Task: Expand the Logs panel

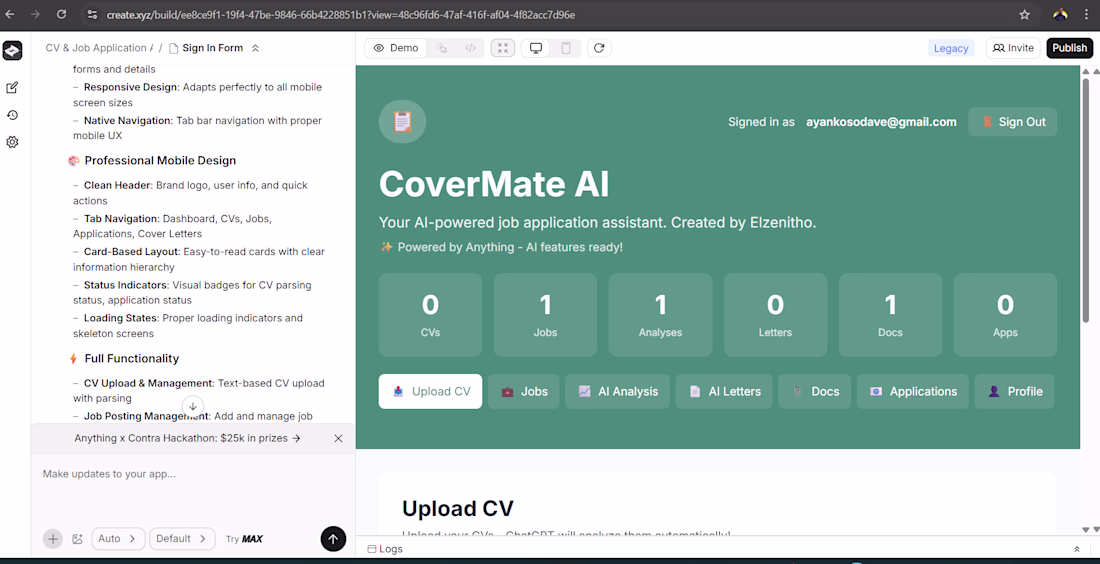Action: [x=1077, y=549]
